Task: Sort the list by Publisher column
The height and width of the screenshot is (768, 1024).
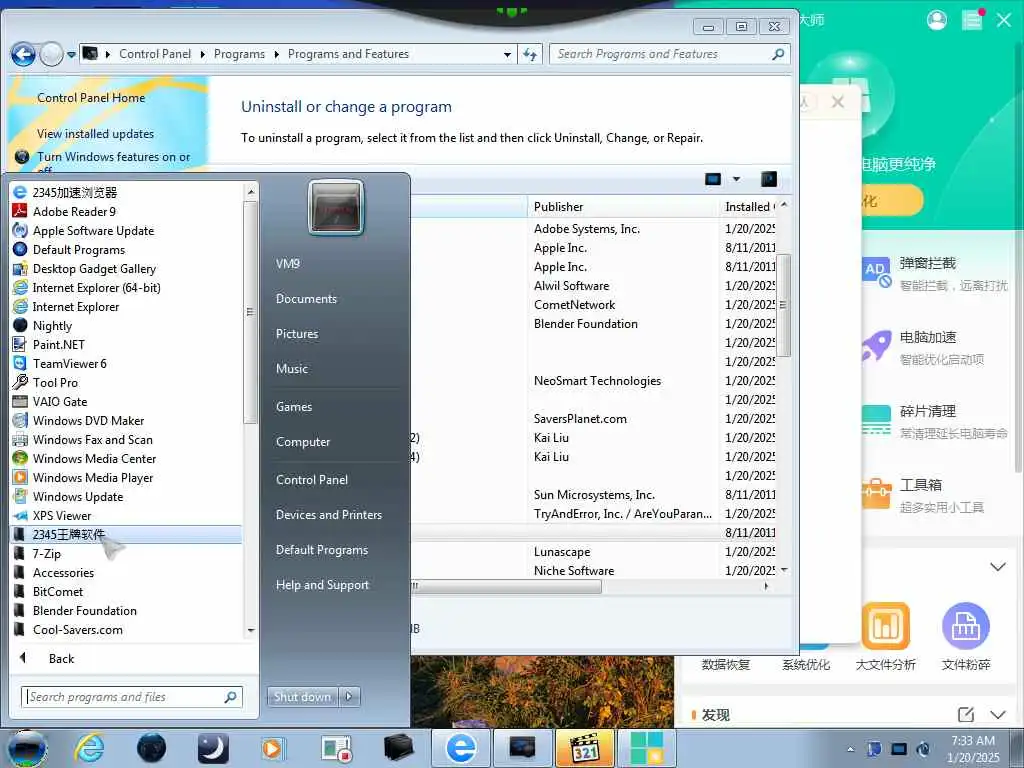Action: pyautogui.click(x=558, y=207)
